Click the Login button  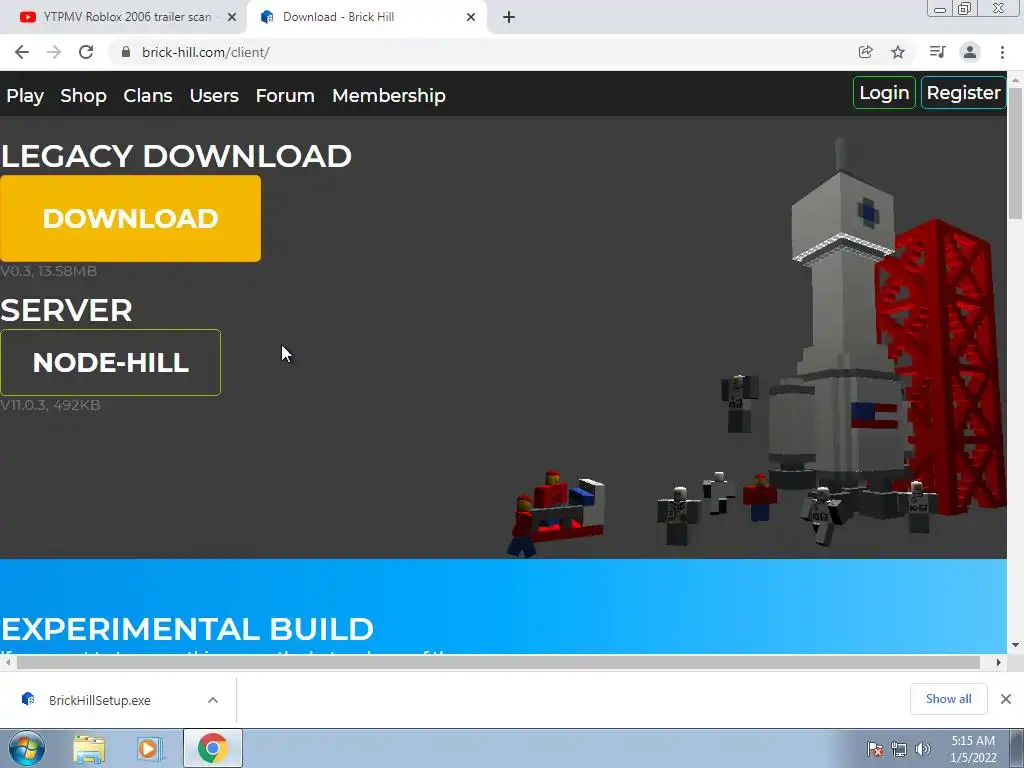click(x=884, y=93)
